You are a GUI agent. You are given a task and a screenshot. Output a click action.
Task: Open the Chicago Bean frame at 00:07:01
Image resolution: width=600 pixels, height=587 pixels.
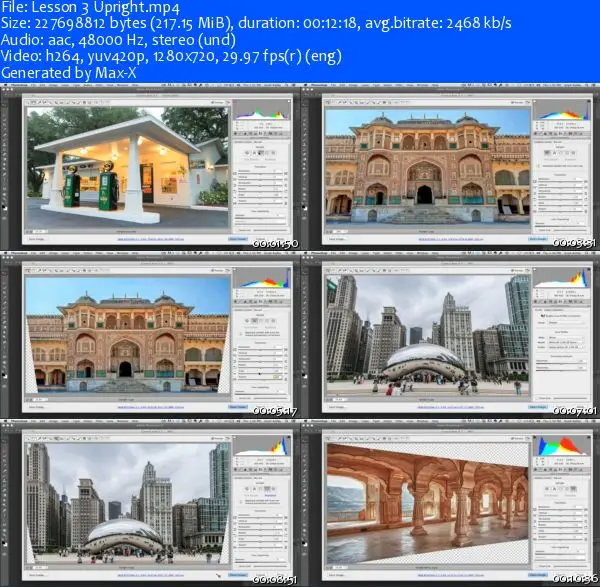(450, 335)
